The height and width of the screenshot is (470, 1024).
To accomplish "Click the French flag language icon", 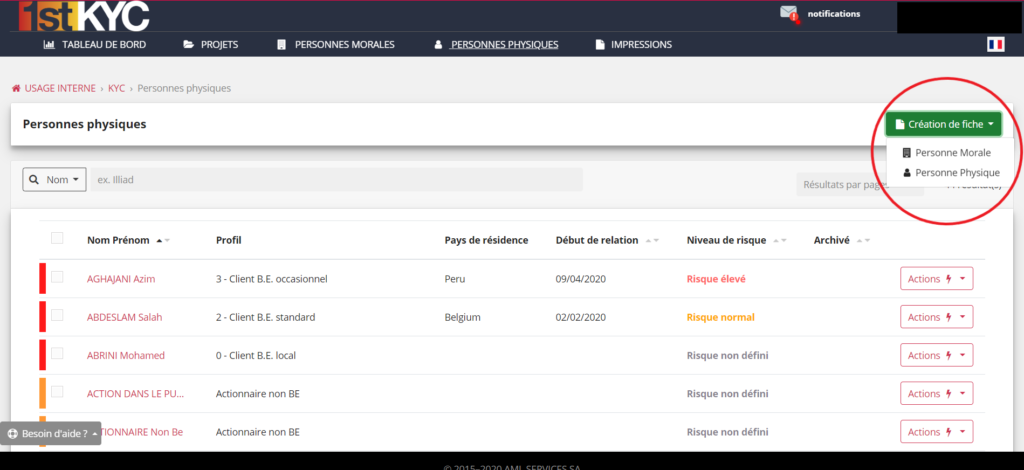I will pyautogui.click(x=995, y=44).
